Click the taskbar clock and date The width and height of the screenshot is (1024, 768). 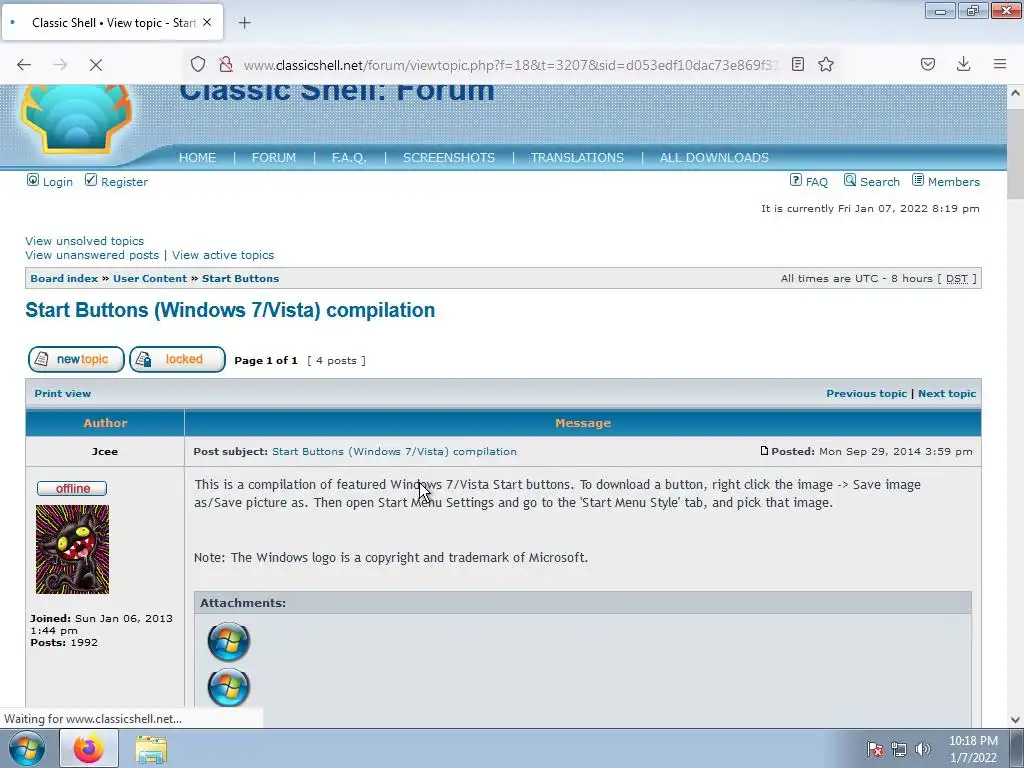[973, 749]
